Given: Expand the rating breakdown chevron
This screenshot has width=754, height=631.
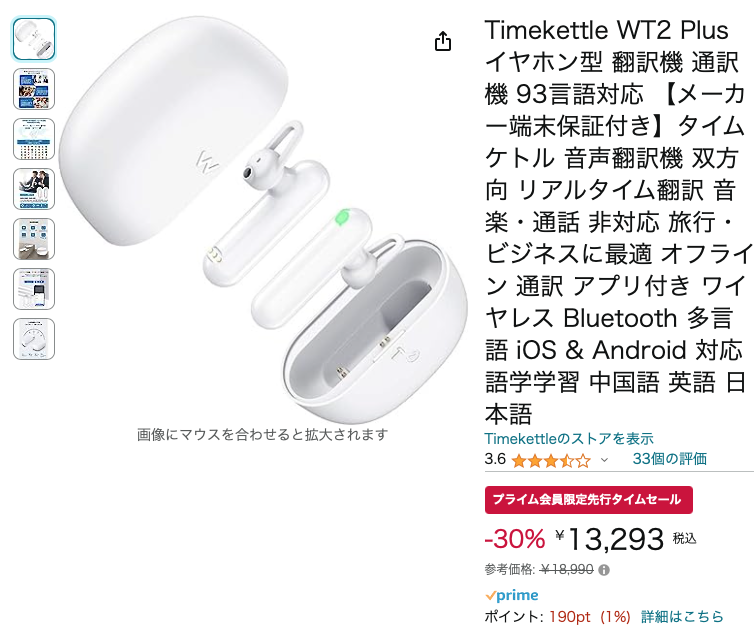Looking at the screenshot, I should coord(604,460).
